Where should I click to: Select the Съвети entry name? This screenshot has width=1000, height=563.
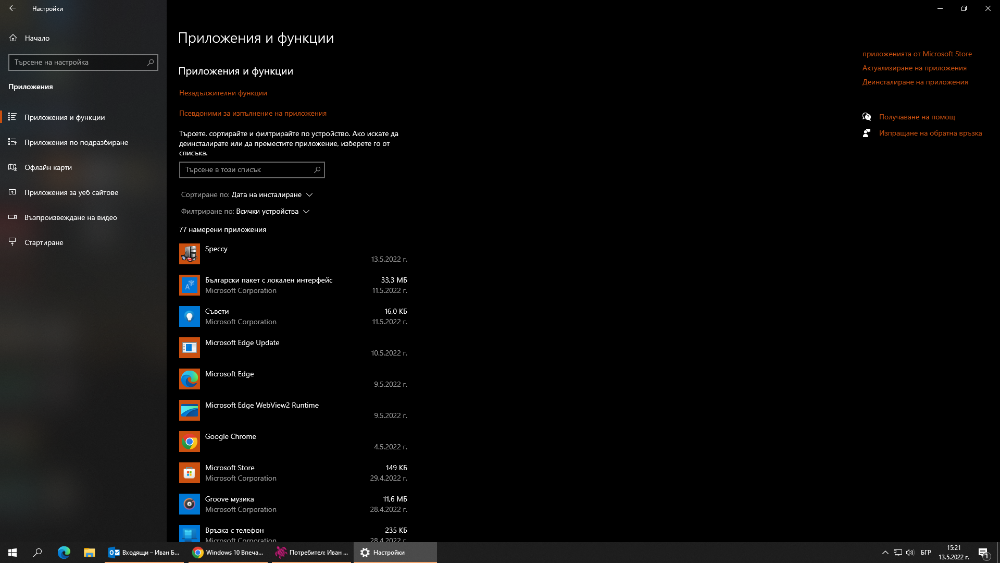tap(217, 312)
